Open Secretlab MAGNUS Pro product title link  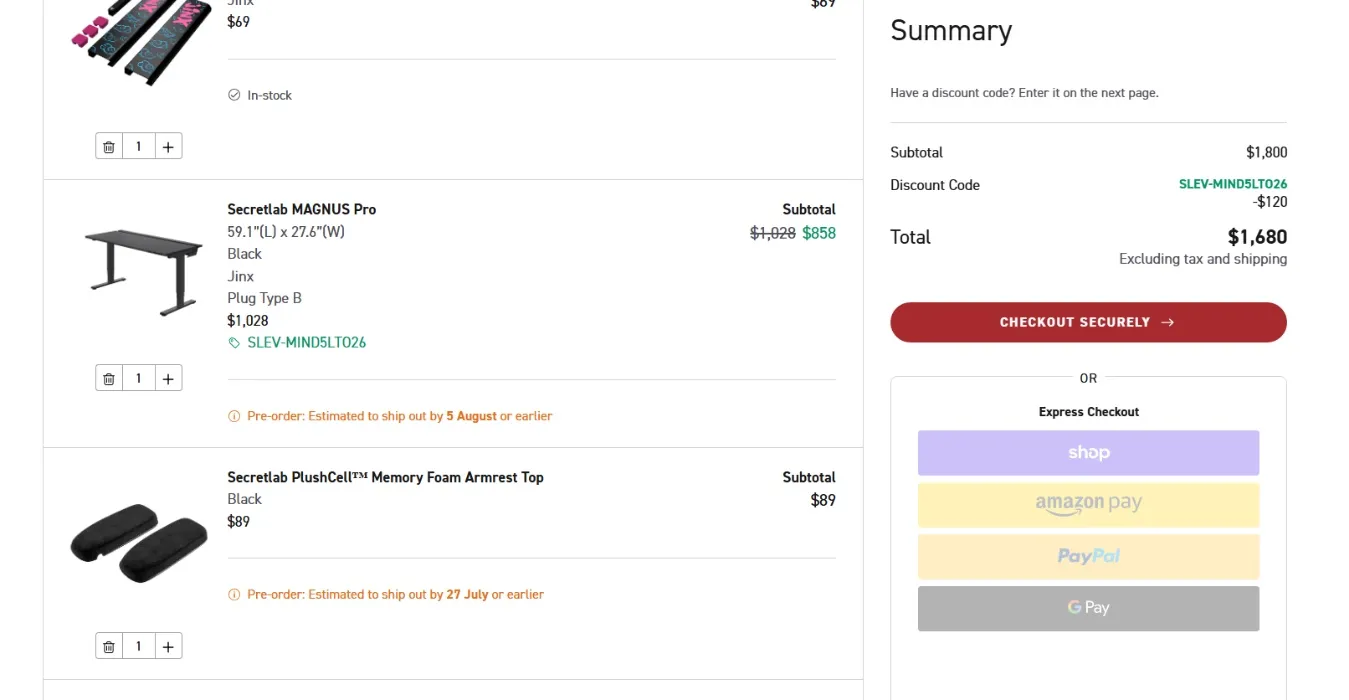coord(301,210)
